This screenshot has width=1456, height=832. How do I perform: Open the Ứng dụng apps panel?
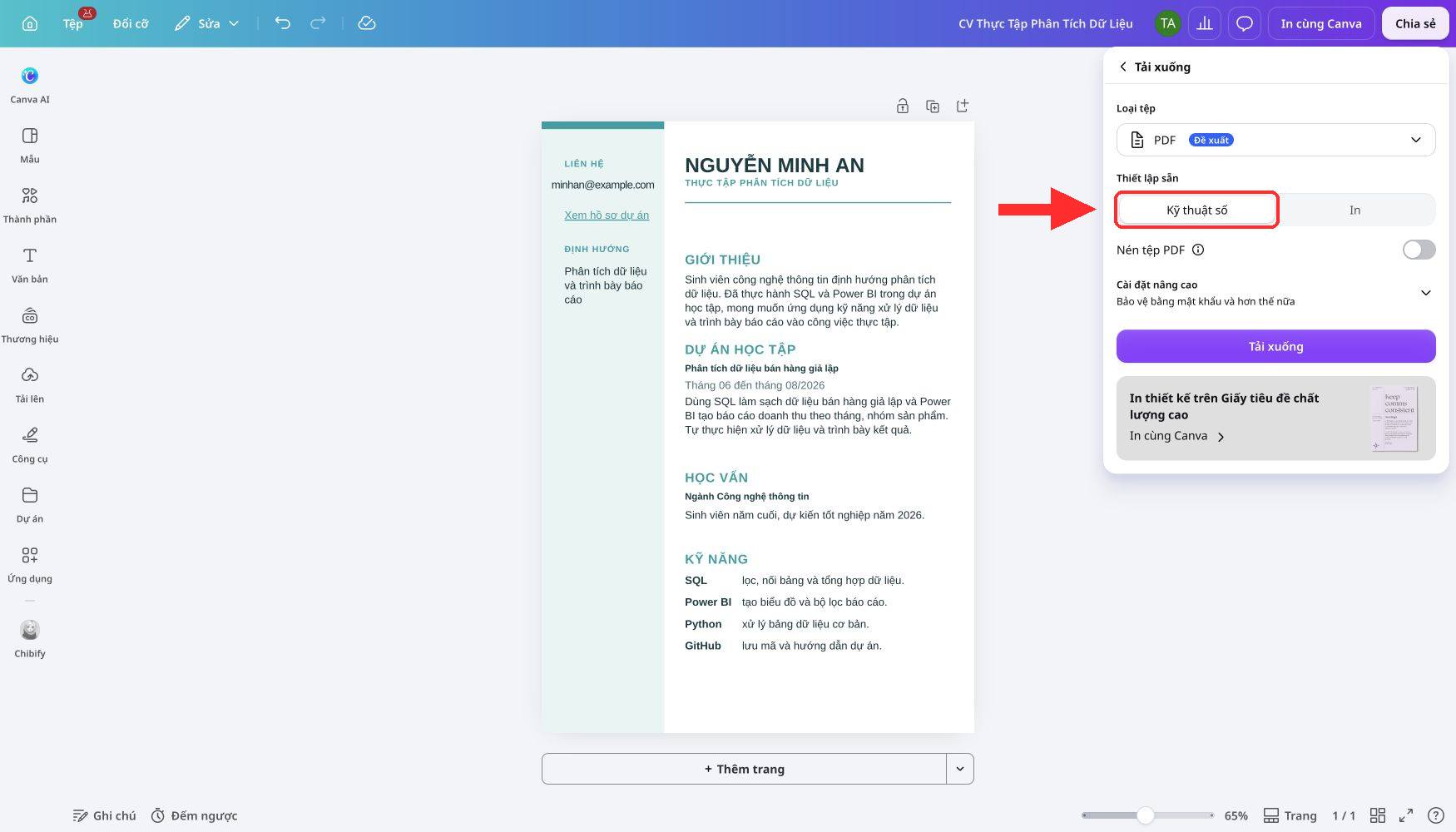30,564
